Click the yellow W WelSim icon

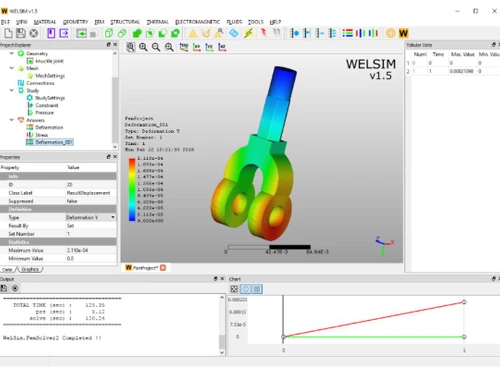[403, 33]
